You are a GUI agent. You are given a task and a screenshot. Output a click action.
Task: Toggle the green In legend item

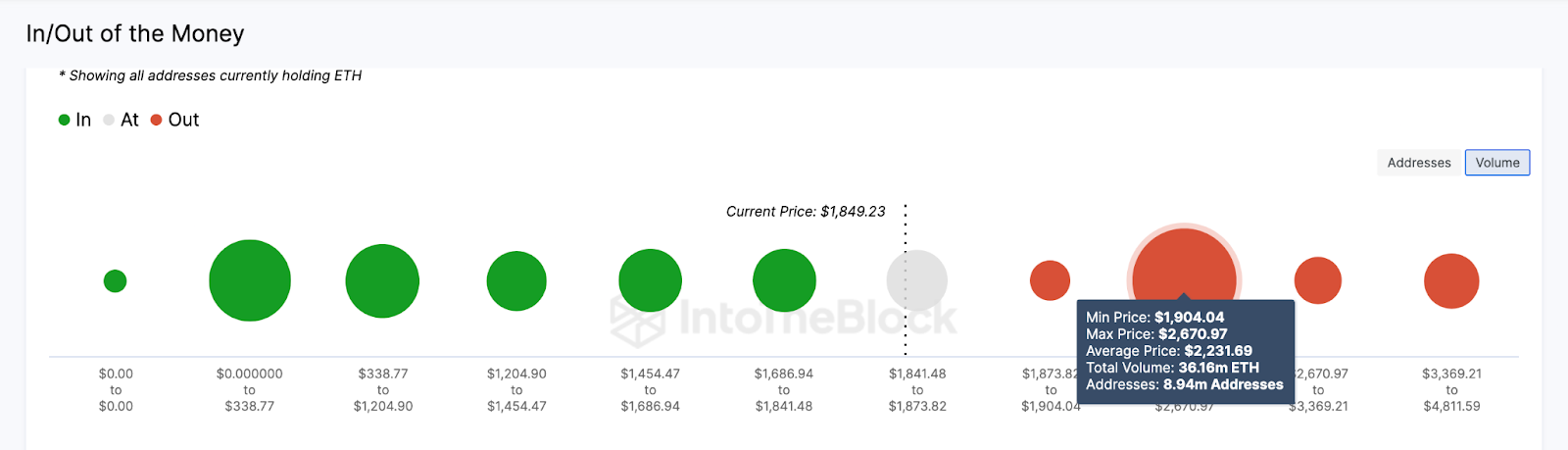[75, 120]
